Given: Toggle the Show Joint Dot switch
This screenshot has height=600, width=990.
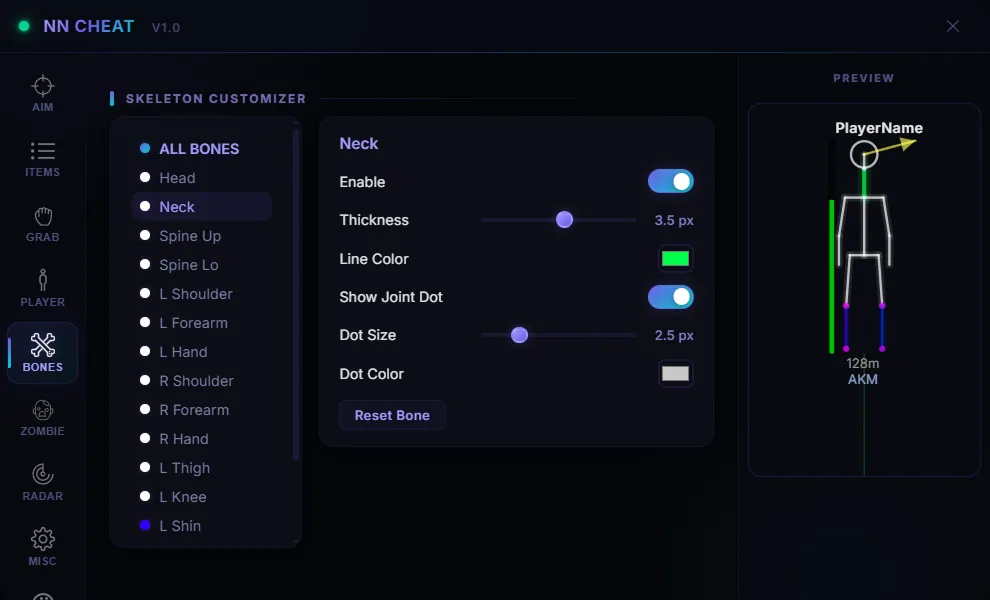Looking at the screenshot, I should click(671, 297).
